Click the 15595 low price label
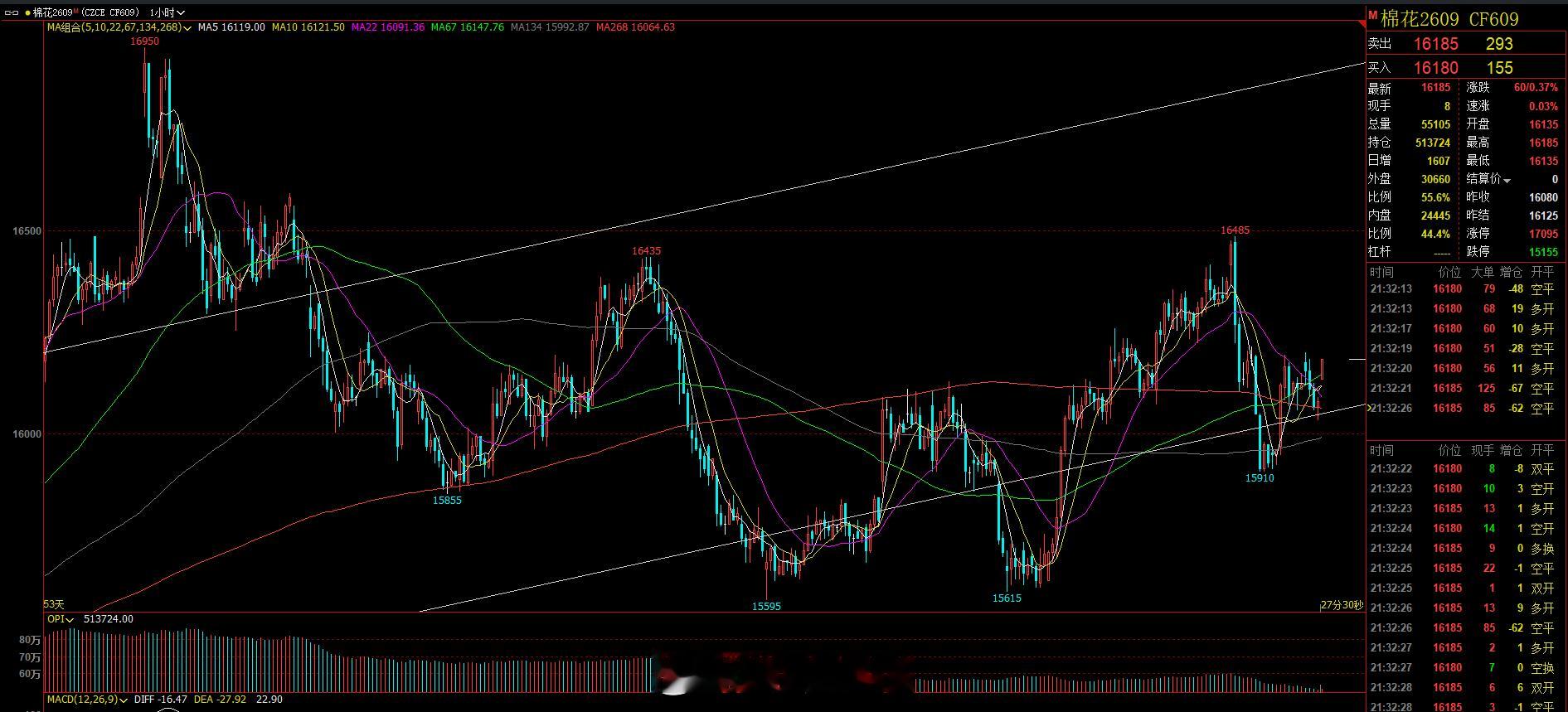1568x712 pixels. 766,607
